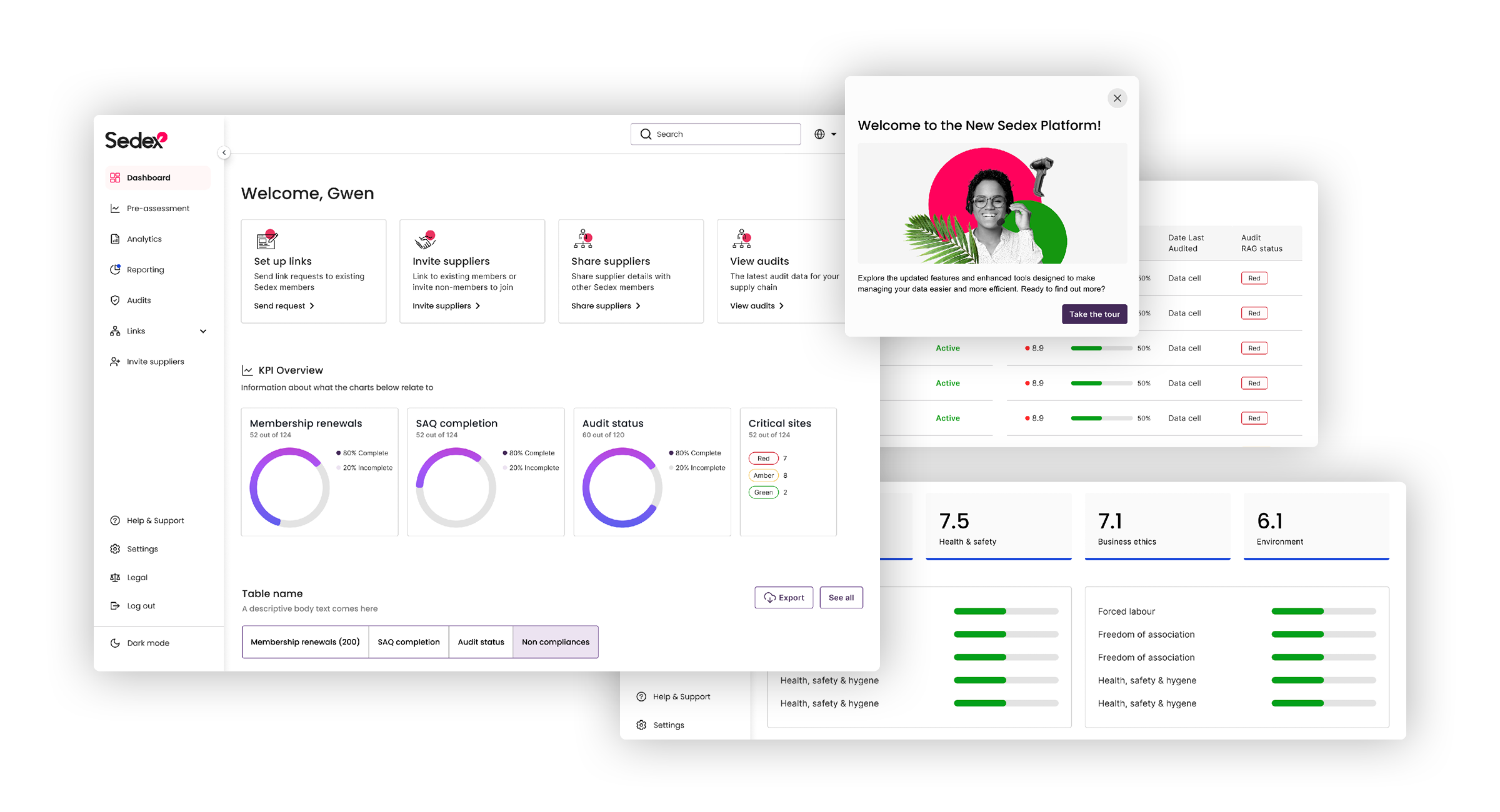Collapse the sidebar with arrow toggle
Viewport: 1500px width, 812px height.
tap(224, 152)
